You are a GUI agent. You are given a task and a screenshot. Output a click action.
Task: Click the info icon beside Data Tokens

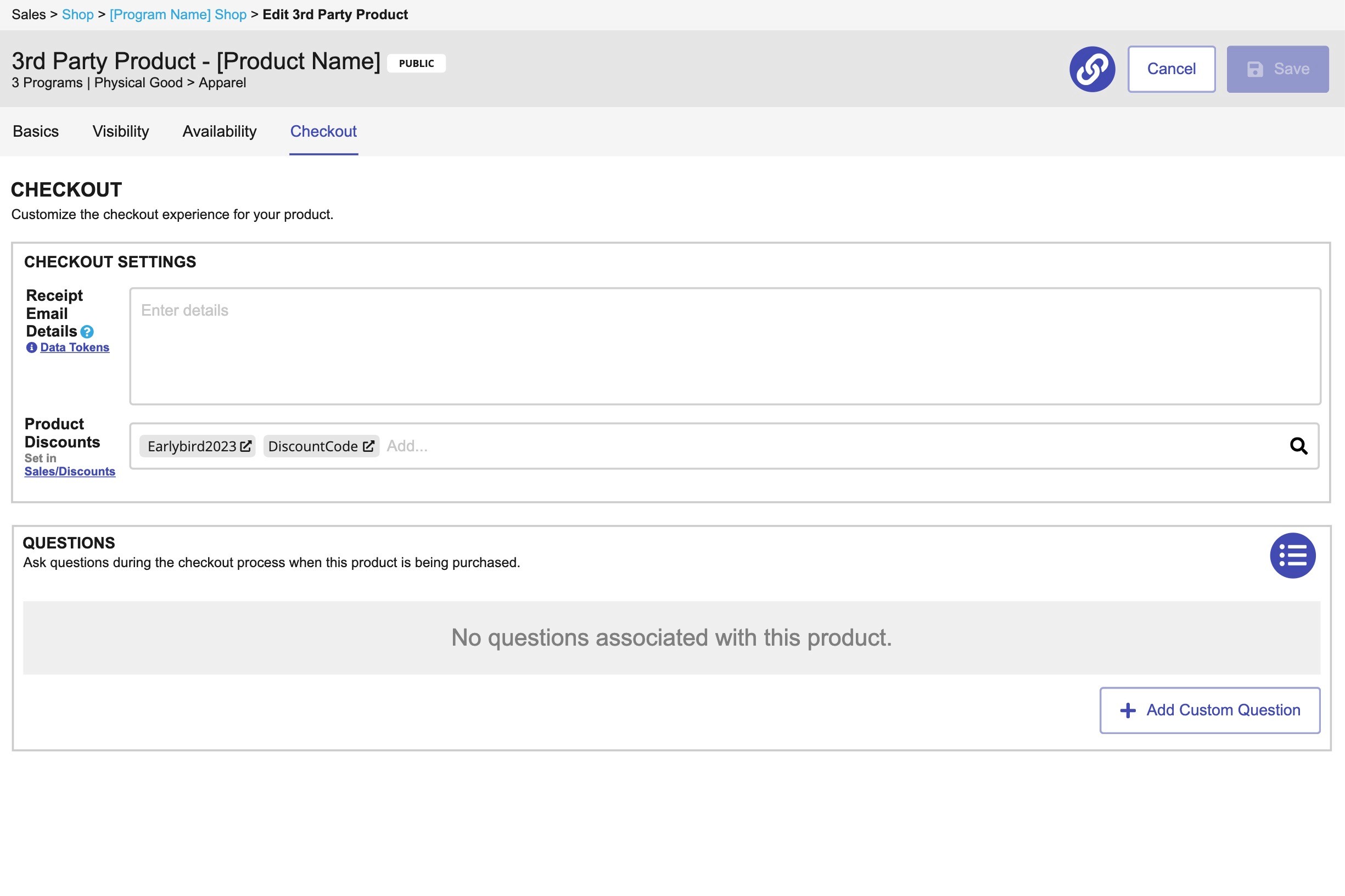31,348
